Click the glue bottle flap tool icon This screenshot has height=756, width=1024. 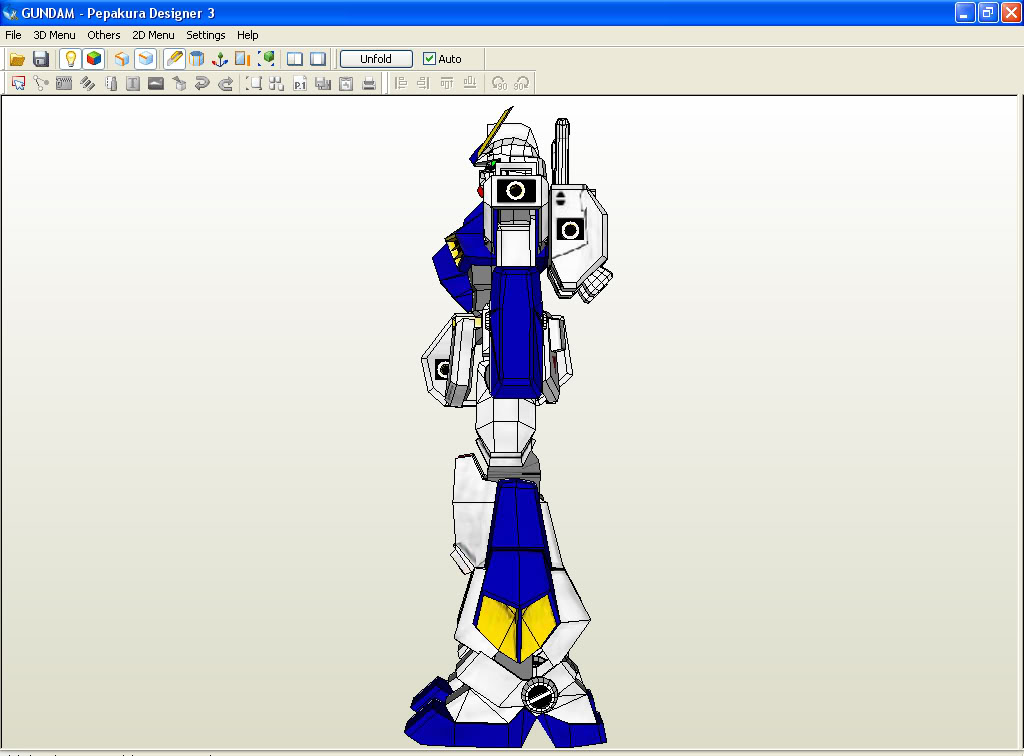coord(111,84)
